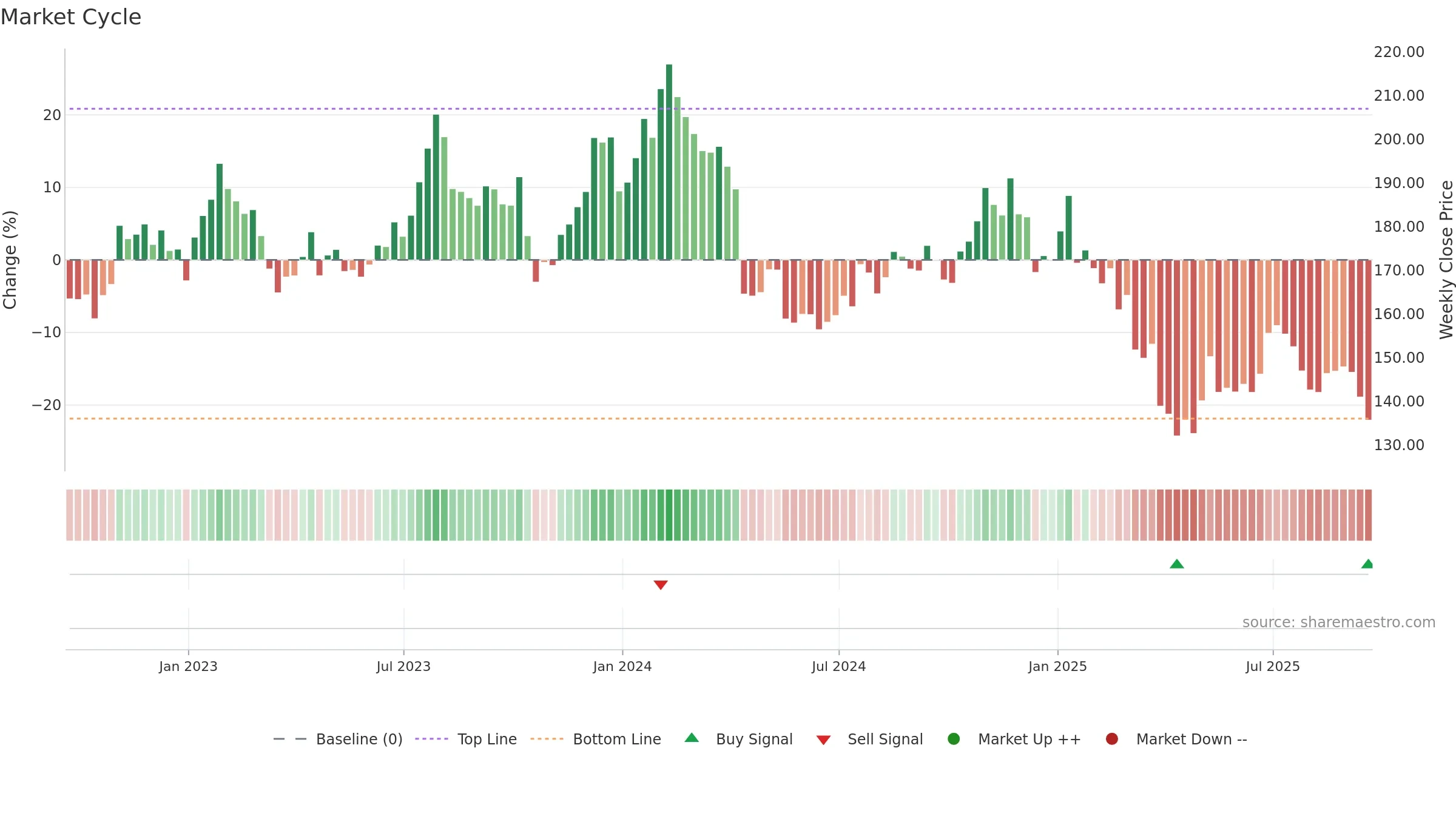This screenshot has height=819, width=1456.
Task: Select the buy signal marker near April 2025
Action: coord(1177,564)
